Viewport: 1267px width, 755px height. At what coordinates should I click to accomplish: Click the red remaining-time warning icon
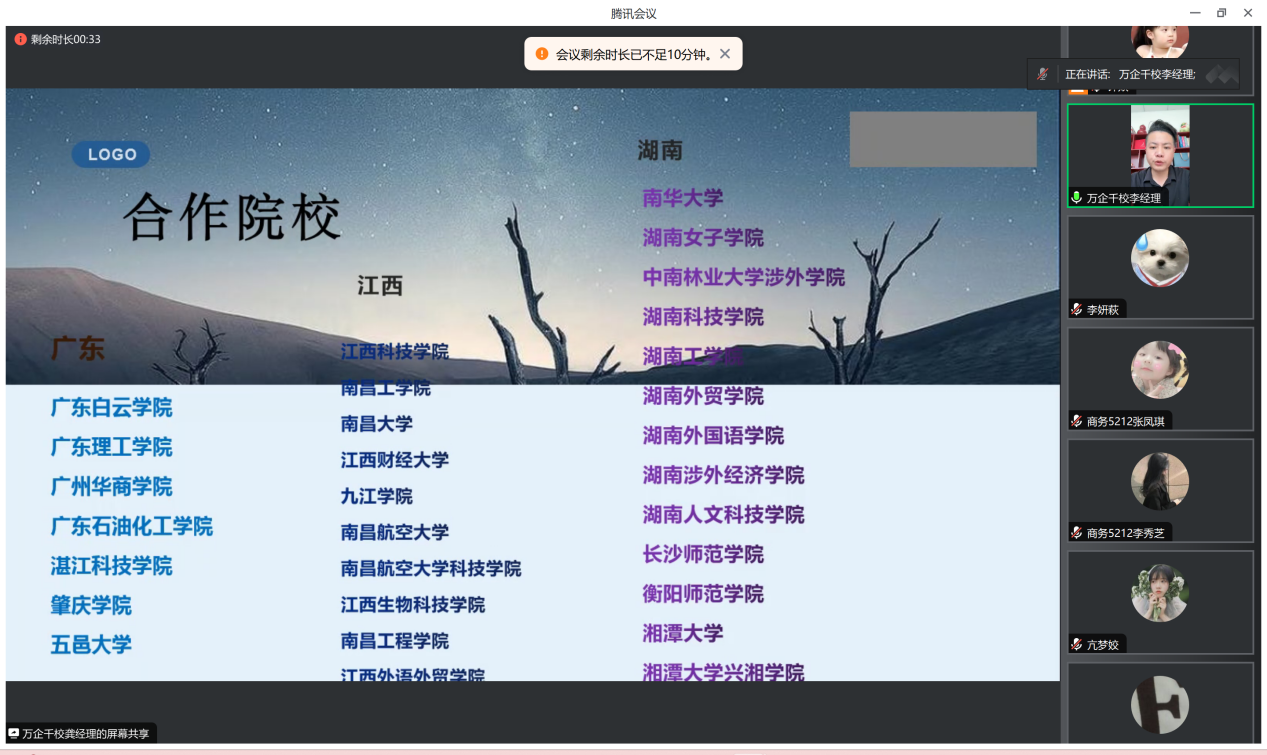[20, 40]
